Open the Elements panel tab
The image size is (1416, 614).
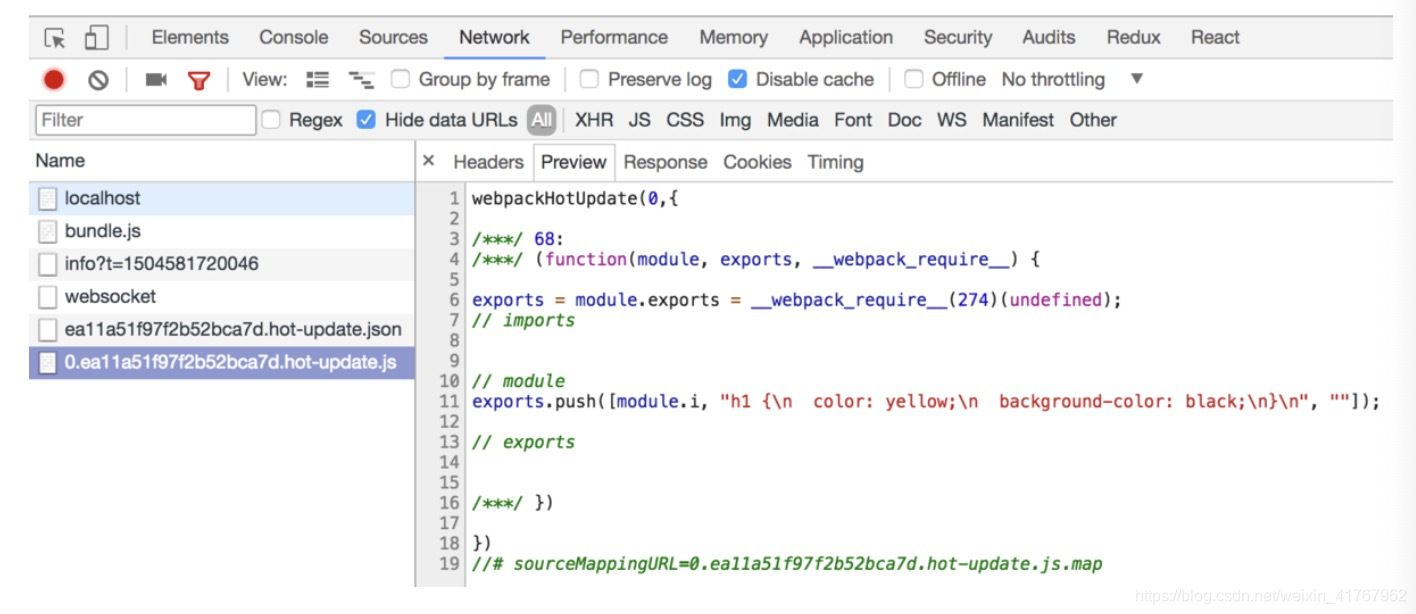(190, 38)
